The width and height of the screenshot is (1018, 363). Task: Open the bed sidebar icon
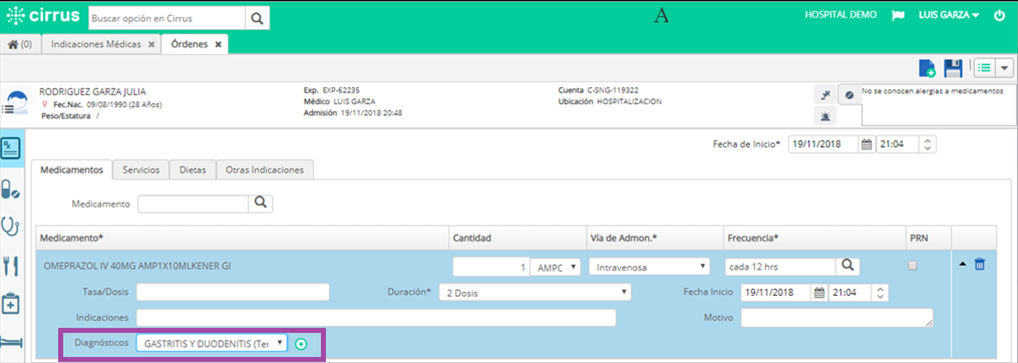tap(11, 343)
